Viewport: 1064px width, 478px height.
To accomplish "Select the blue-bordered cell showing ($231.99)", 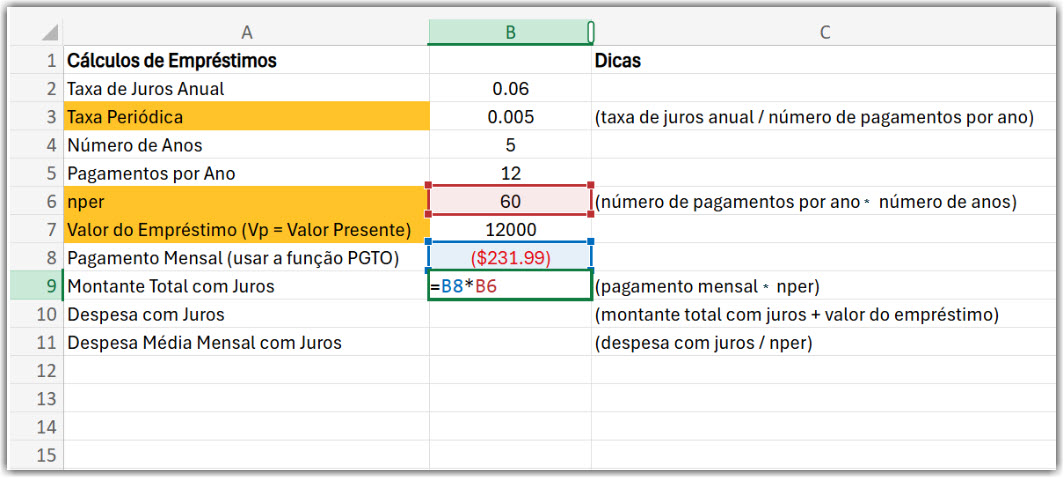I will 510,258.
